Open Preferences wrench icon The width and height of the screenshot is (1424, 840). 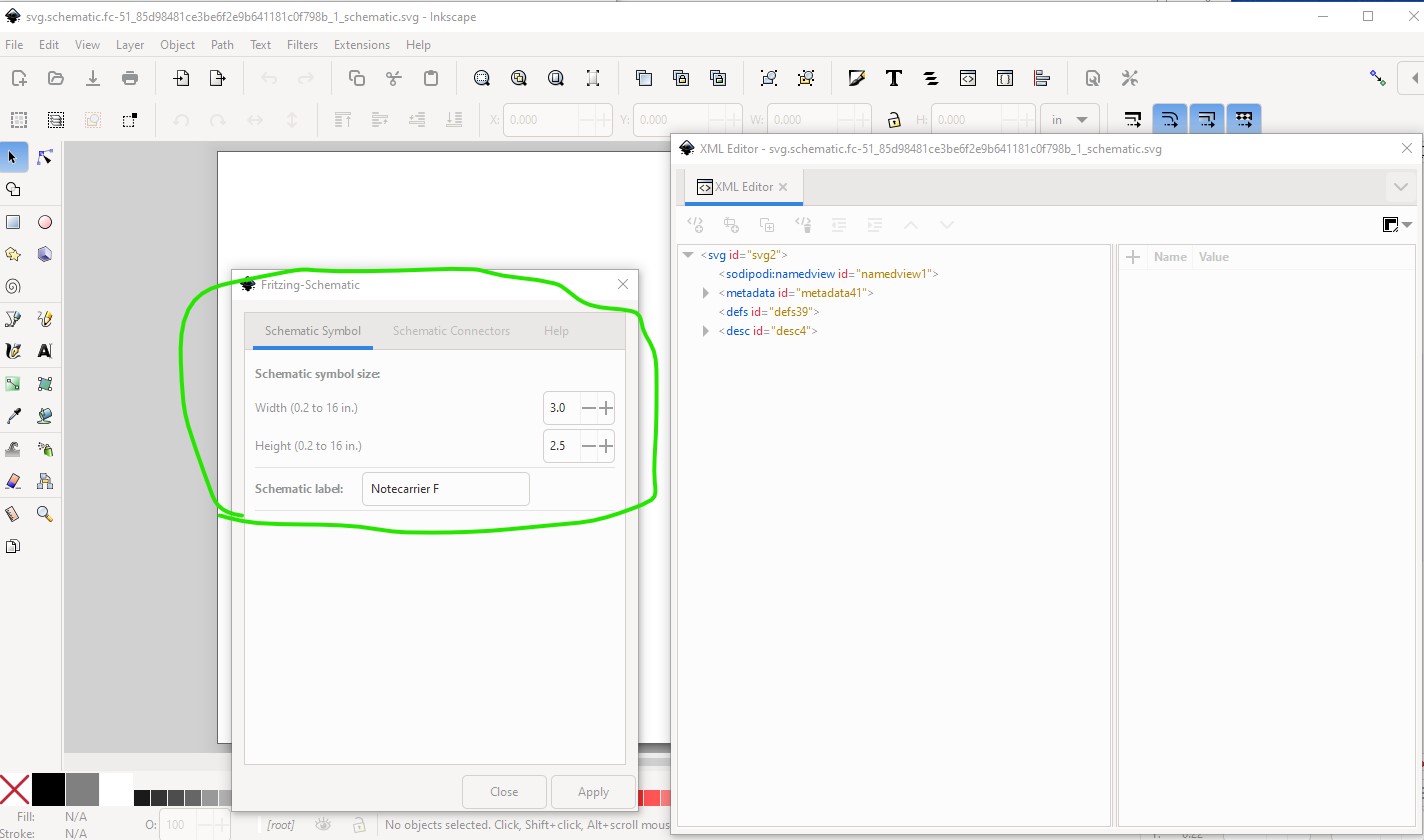1130,78
